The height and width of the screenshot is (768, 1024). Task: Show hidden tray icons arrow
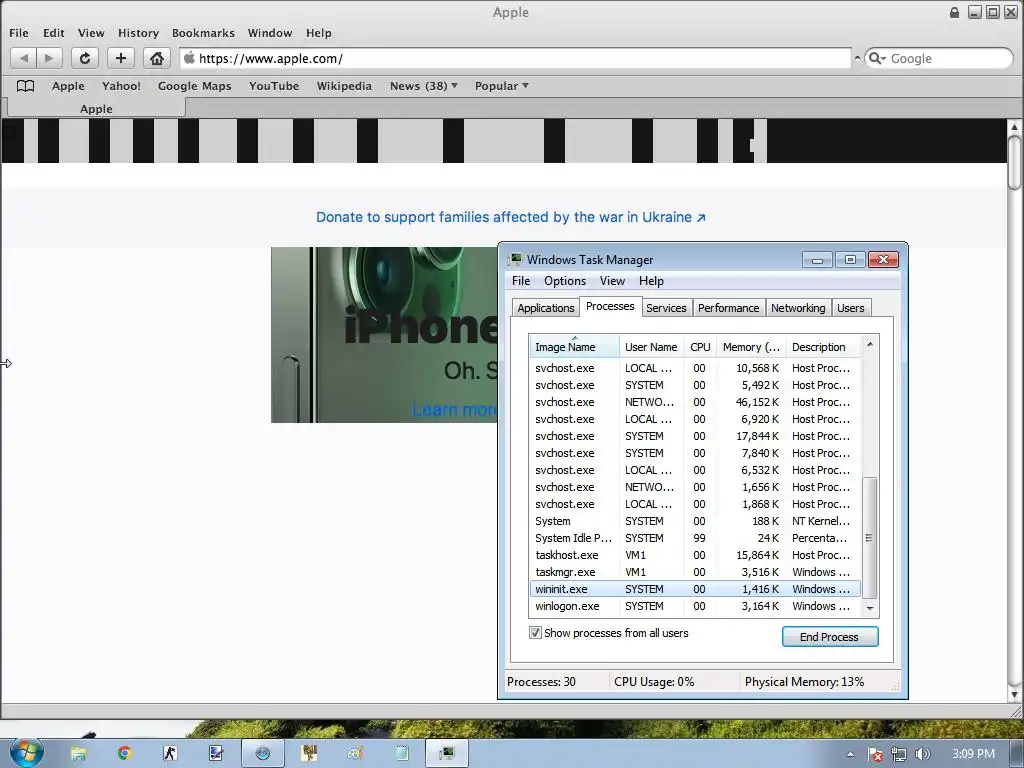coord(850,754)
